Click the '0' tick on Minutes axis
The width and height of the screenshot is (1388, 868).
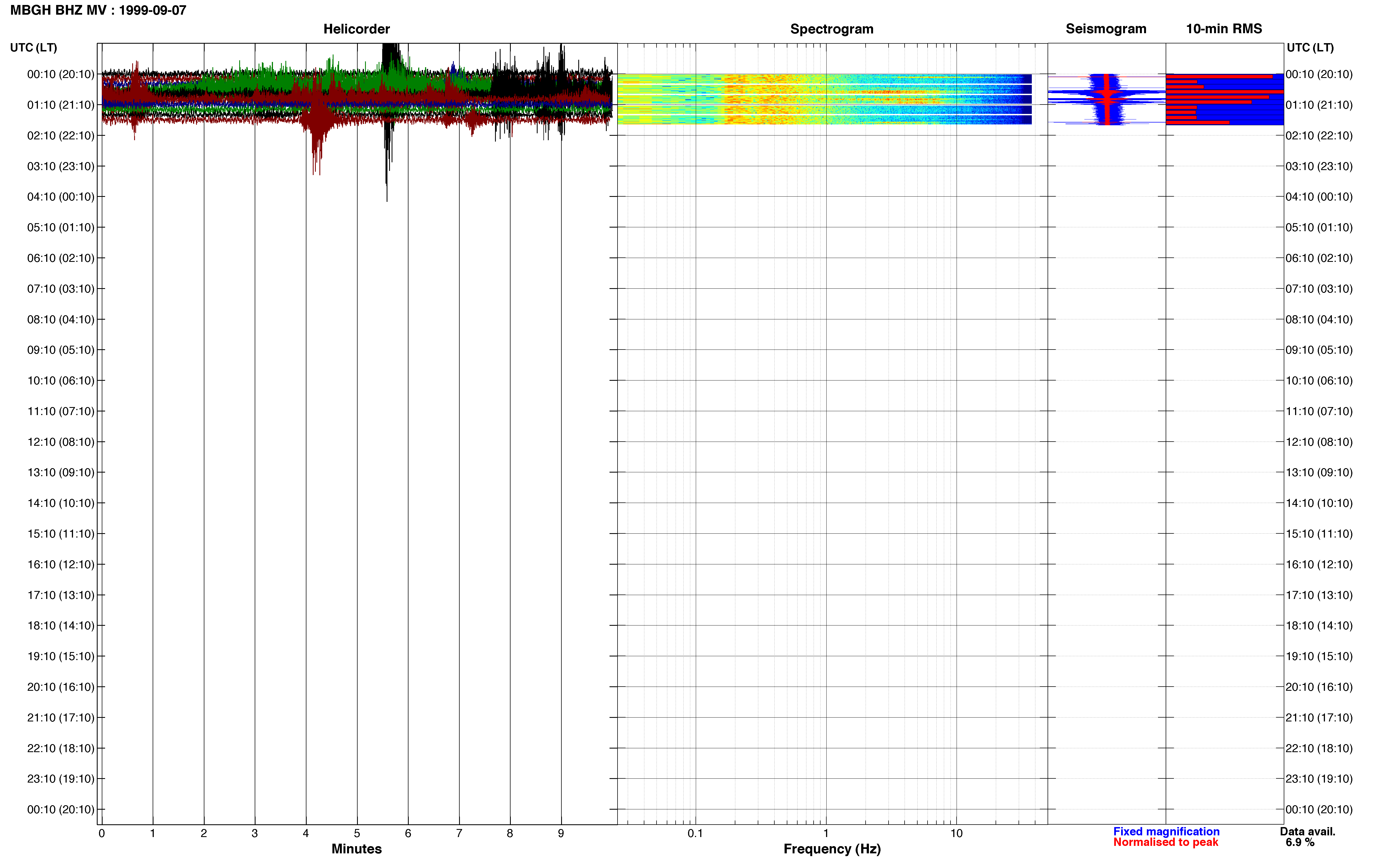click(101, 833)
